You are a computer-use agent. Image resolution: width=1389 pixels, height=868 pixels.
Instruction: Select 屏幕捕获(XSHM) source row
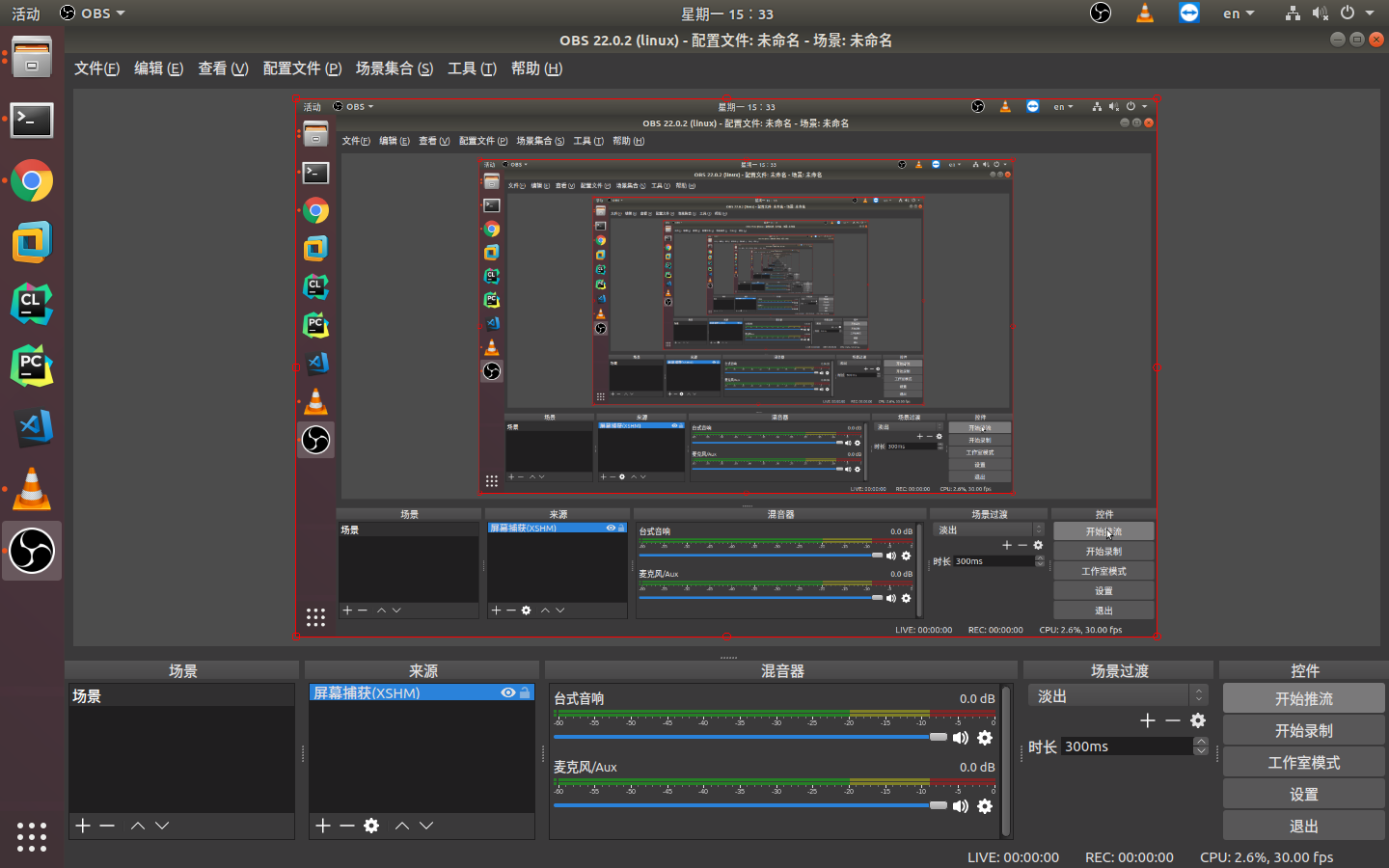(422, 692)
